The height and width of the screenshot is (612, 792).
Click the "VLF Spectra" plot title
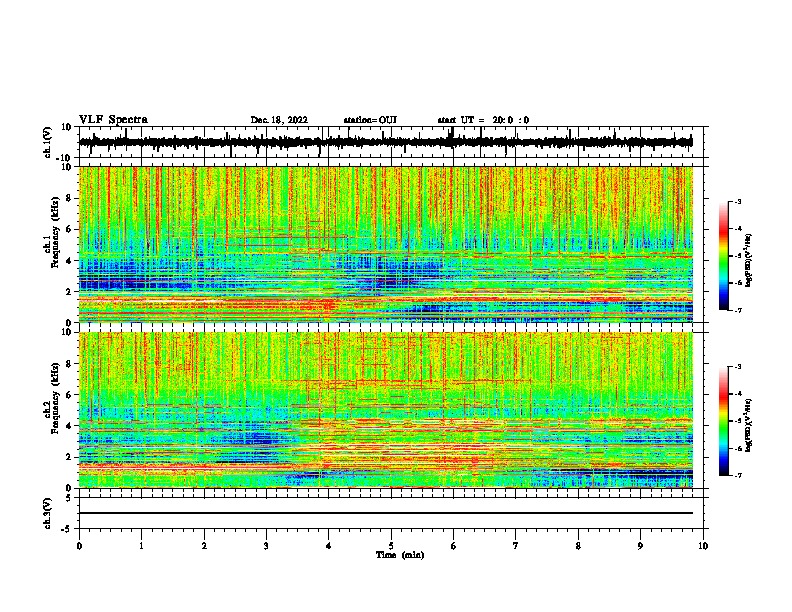pyautogui.click(x=113, y=120)
